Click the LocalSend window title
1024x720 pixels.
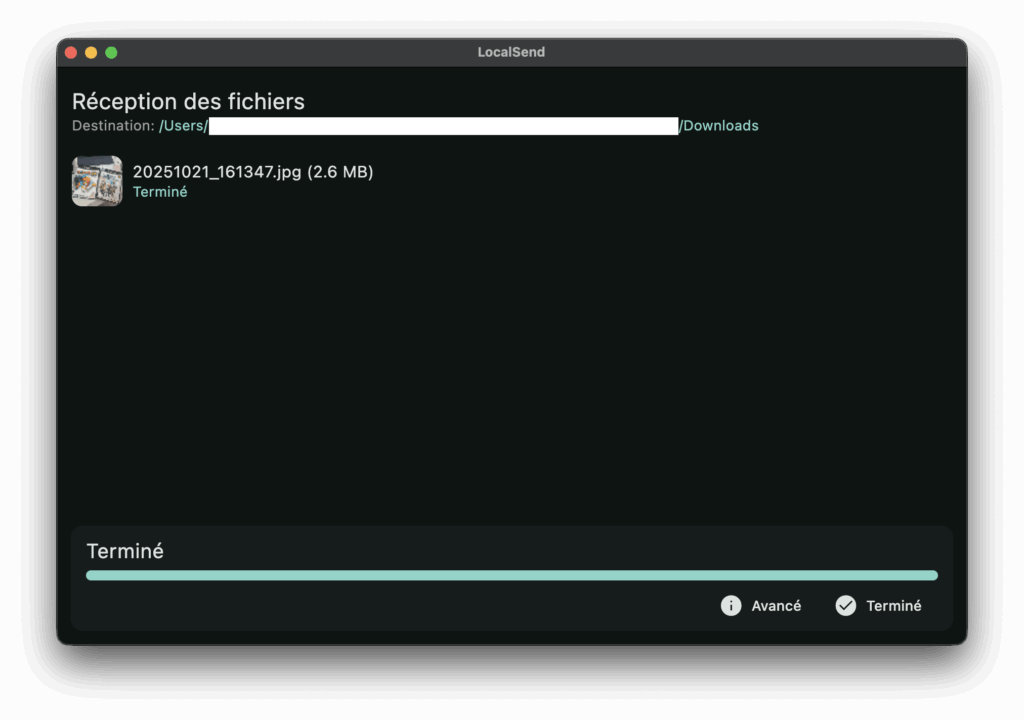tap(511, 52)
